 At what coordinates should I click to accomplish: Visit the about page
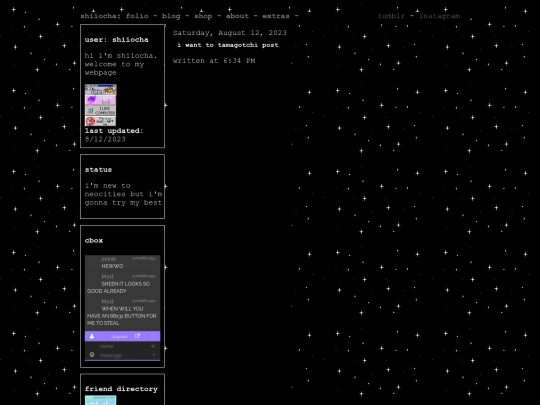point(237,16)
